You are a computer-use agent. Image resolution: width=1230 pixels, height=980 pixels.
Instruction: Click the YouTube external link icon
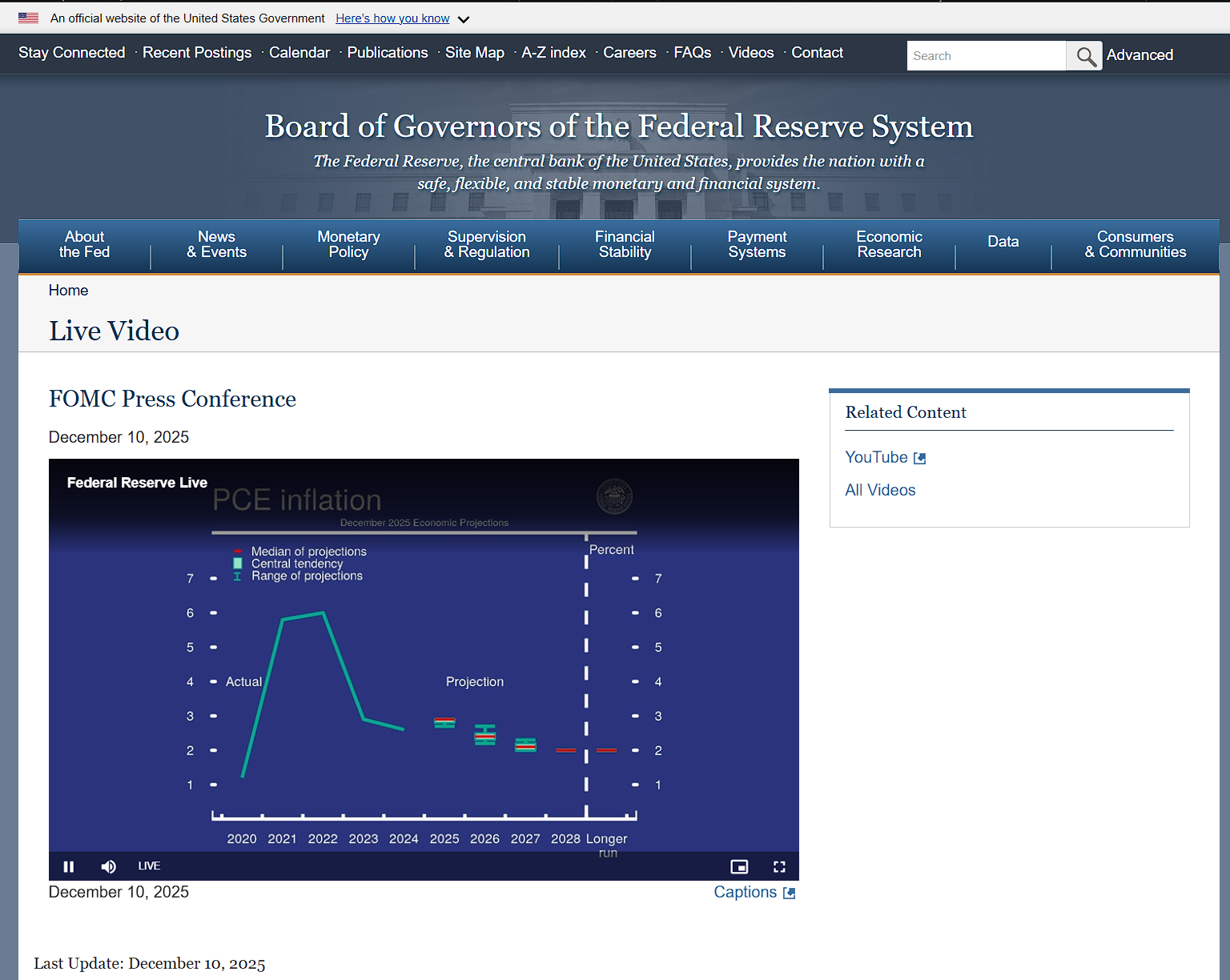920,458
